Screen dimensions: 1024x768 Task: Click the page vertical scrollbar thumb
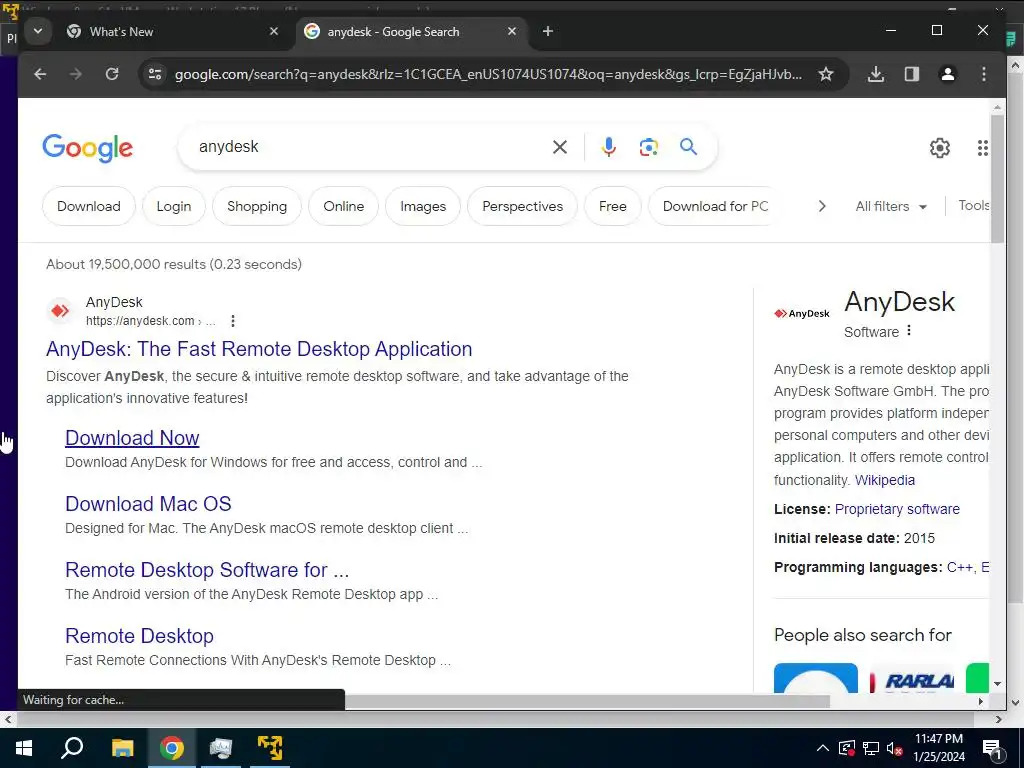point(997,179)
